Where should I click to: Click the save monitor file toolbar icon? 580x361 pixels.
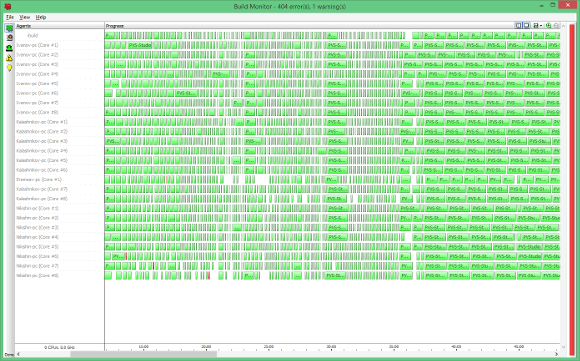[x=535, y=26]
